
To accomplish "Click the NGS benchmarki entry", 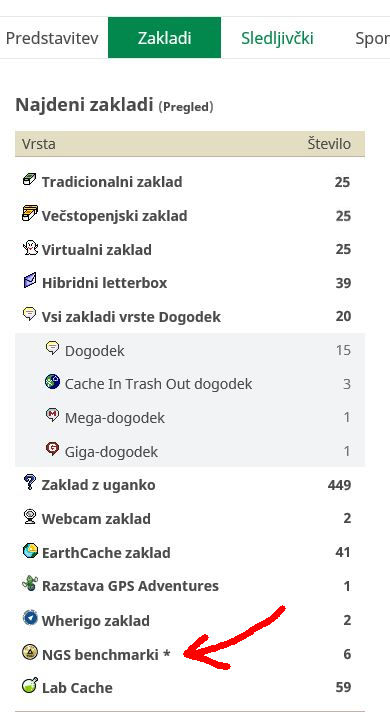I will 106,654.
